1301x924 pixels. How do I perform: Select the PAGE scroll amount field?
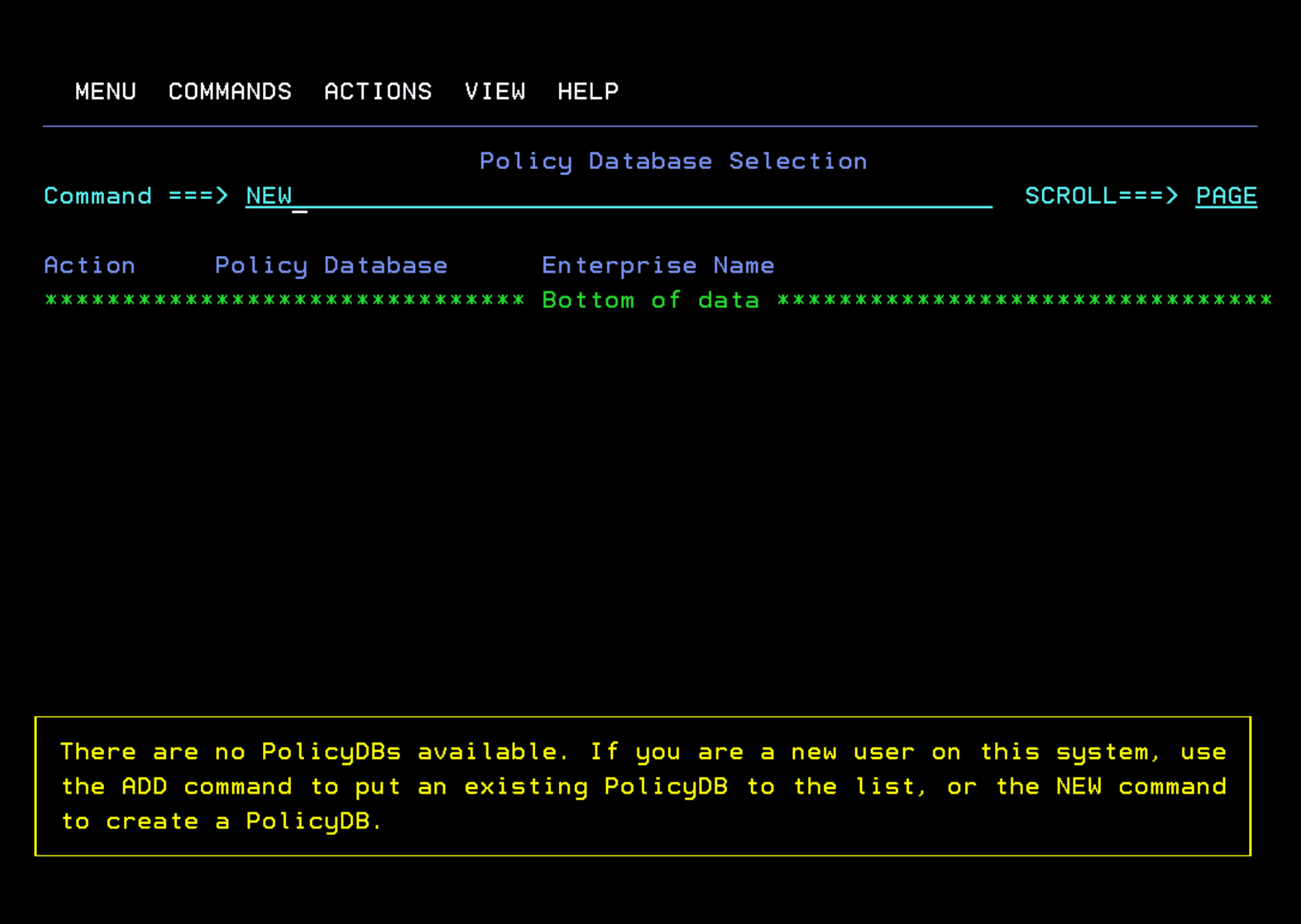(1226, 196)
